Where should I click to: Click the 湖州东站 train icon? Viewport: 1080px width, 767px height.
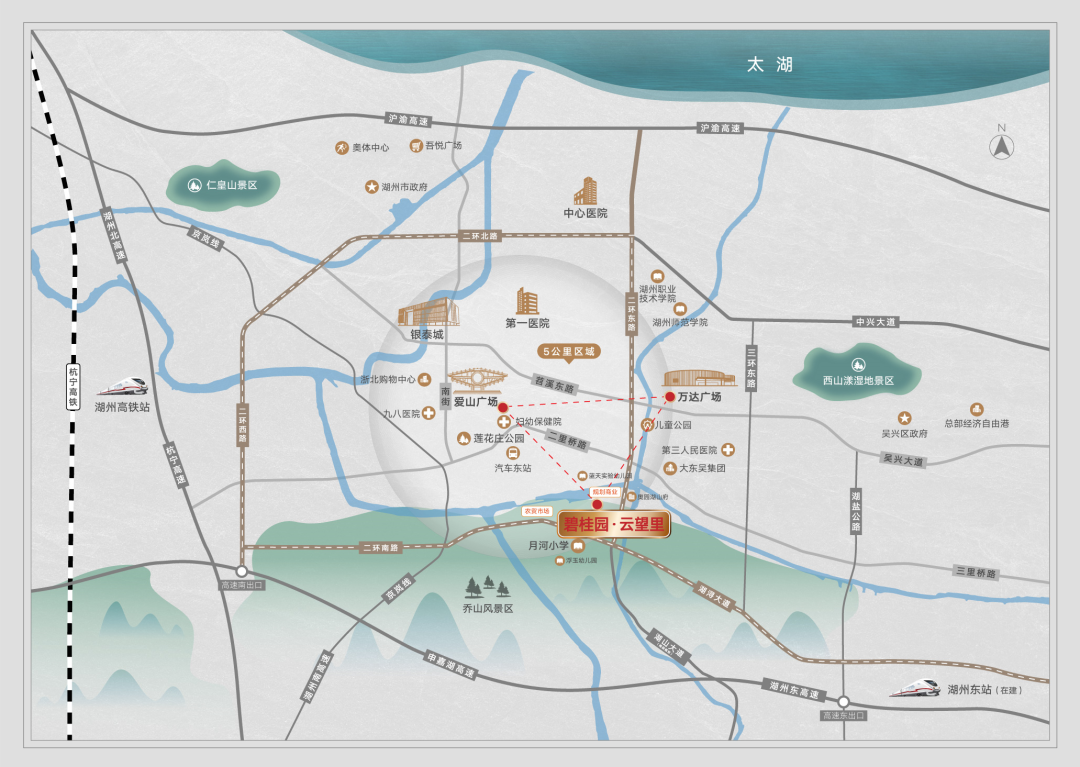tap(915, 687)
